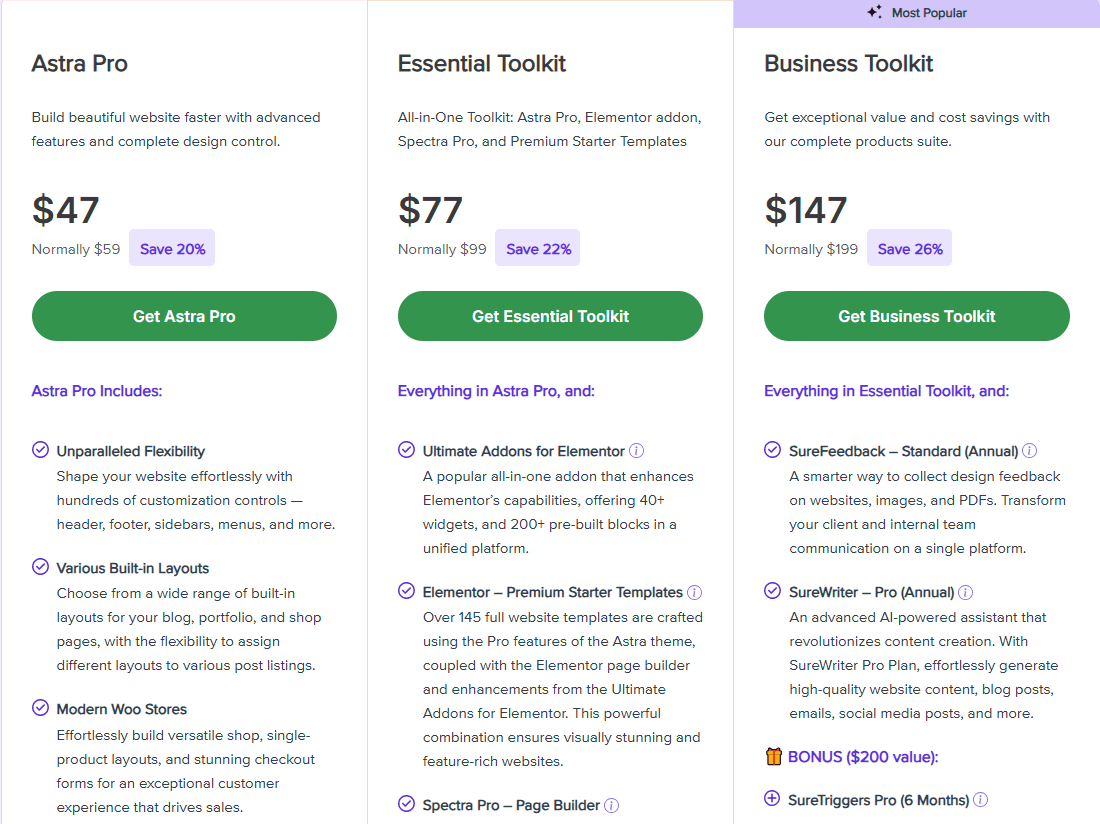
Task: Click the gift icon beside BONUS ($200 value)
Action: pyautogui.click(x=773, y=757)
